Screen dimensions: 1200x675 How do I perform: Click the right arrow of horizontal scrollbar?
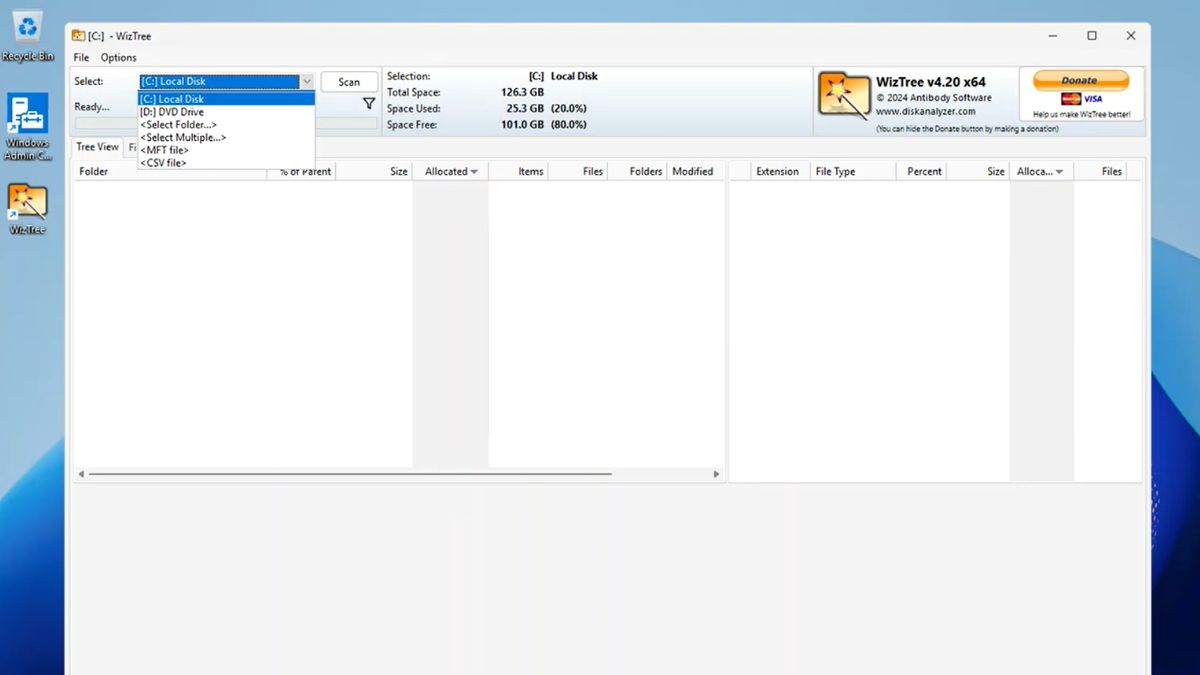click(716, 474)
